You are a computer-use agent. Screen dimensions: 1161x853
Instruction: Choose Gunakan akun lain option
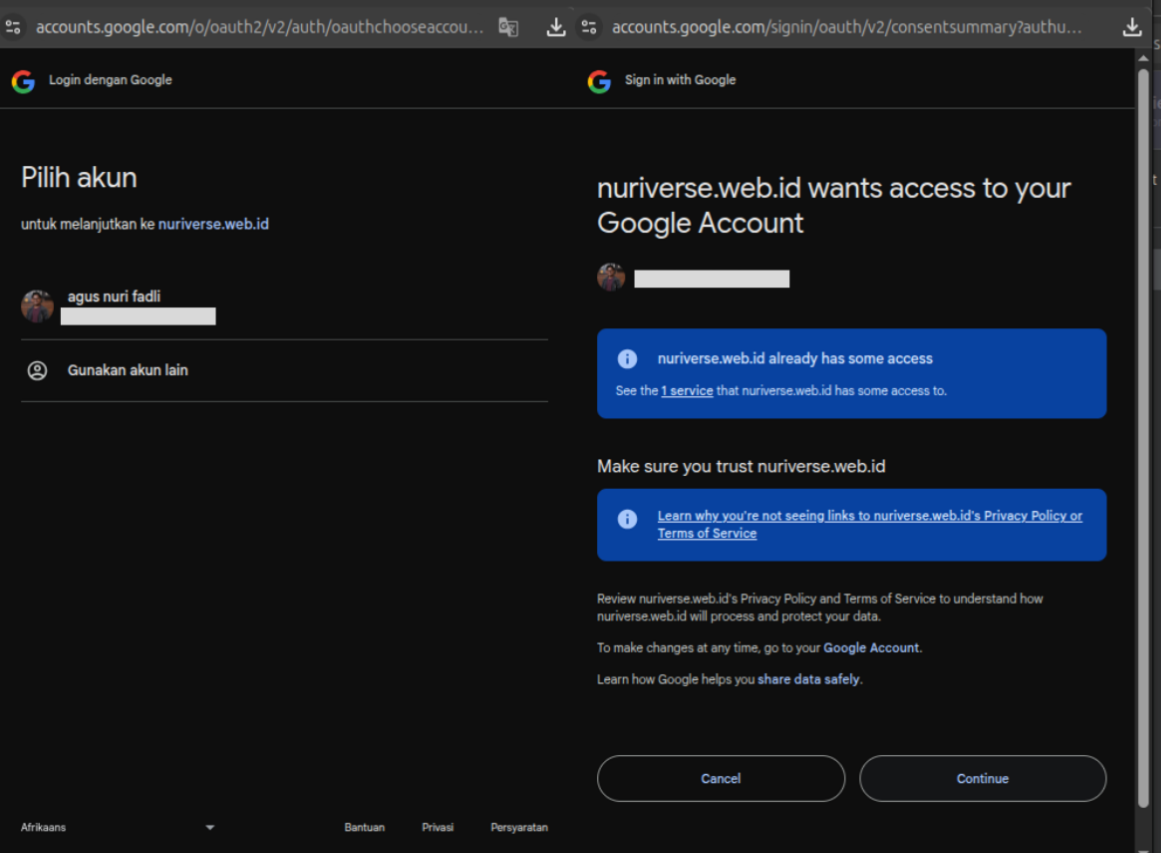[284, 370]
